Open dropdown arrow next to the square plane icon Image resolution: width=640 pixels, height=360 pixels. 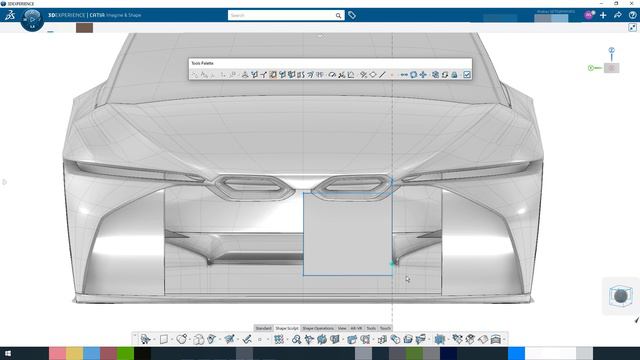(x=172, y=340)
